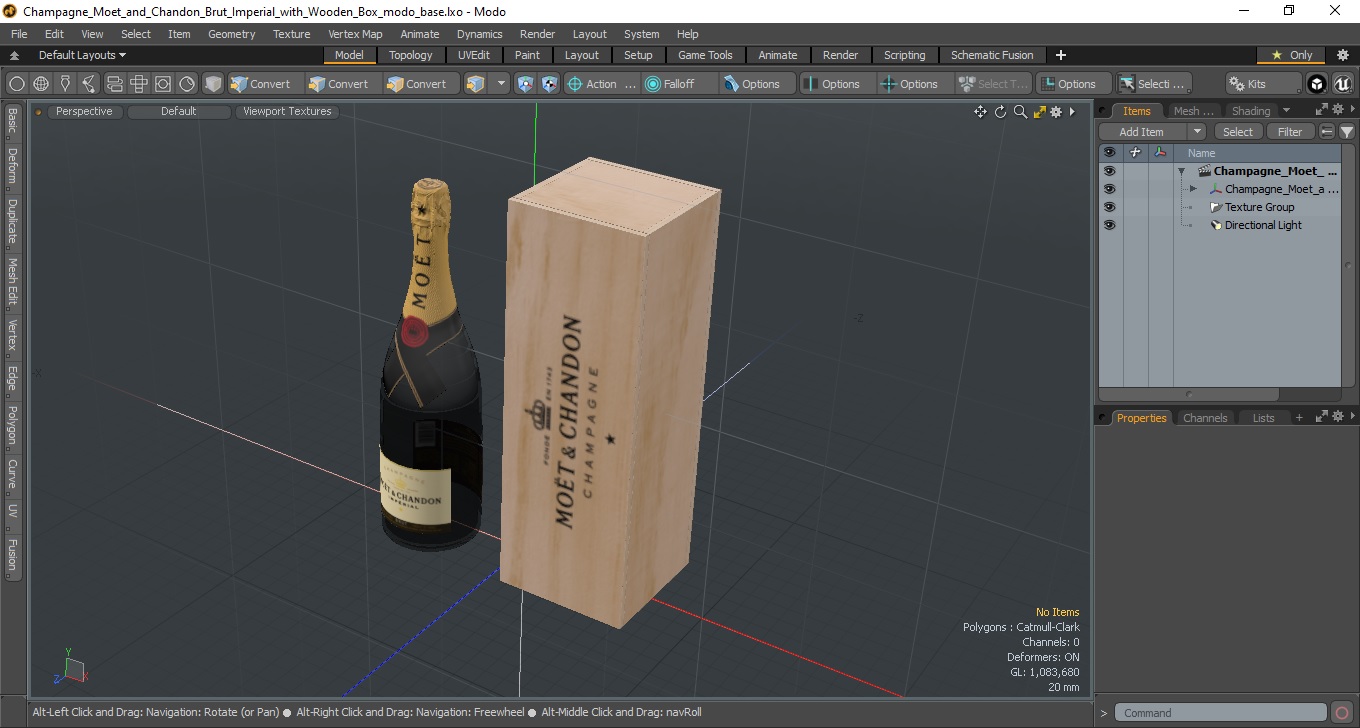
Task: Open the Viewport Textures dropdown
Action: (x=287, y=111)
